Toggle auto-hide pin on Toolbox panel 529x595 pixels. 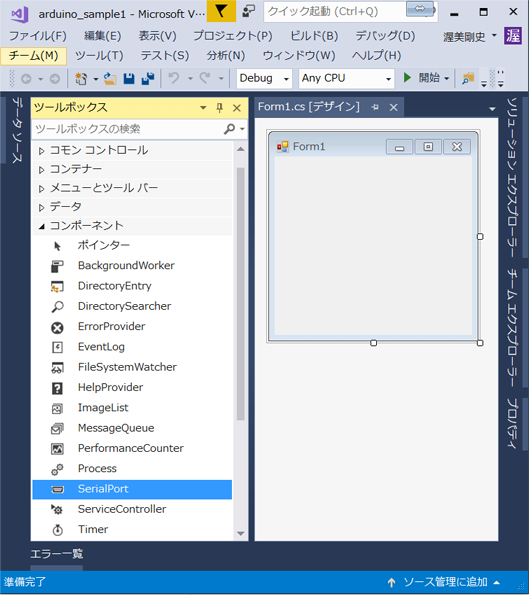(x=219, y=108)
